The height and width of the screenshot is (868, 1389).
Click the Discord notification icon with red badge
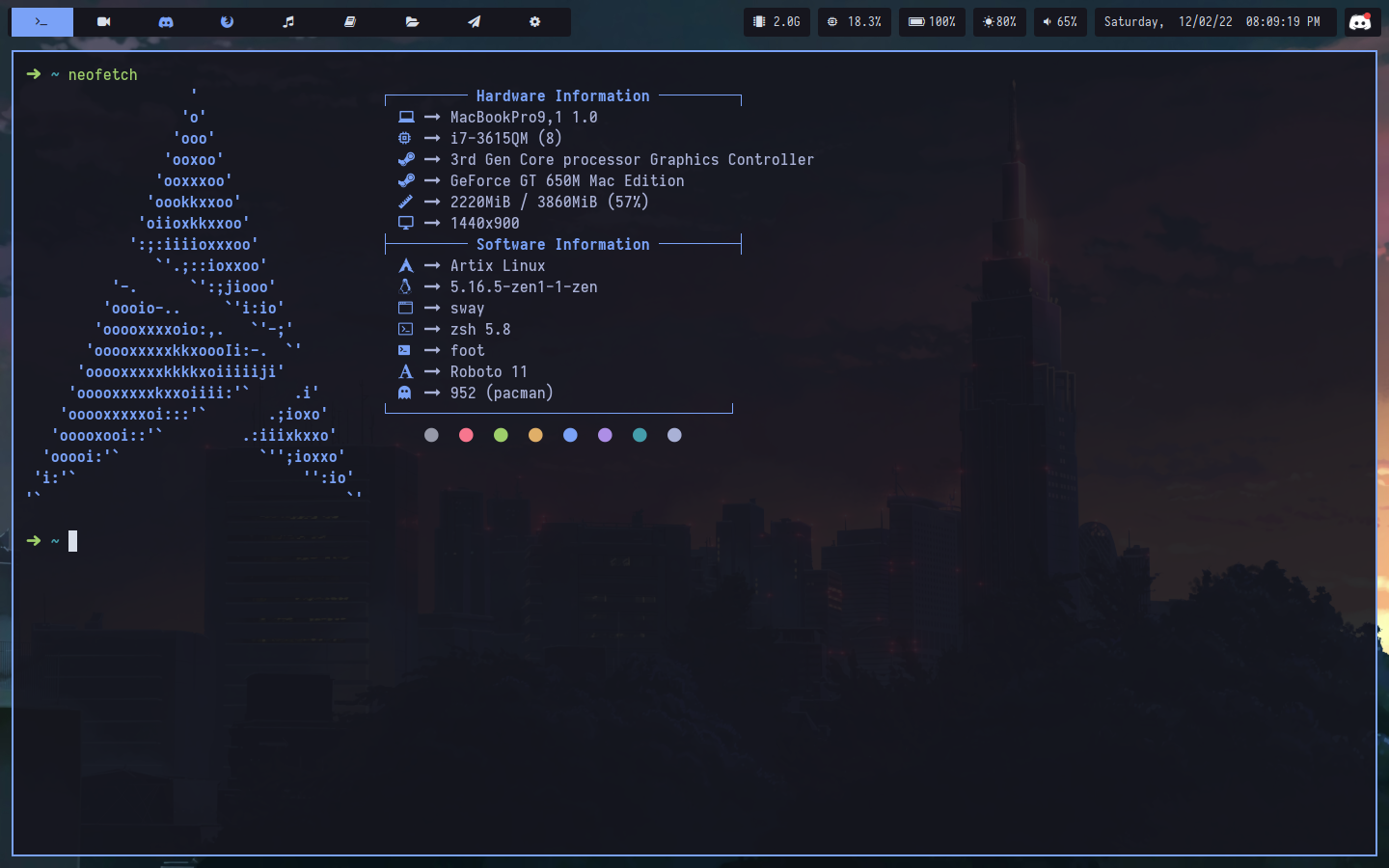click(1362, 21)
